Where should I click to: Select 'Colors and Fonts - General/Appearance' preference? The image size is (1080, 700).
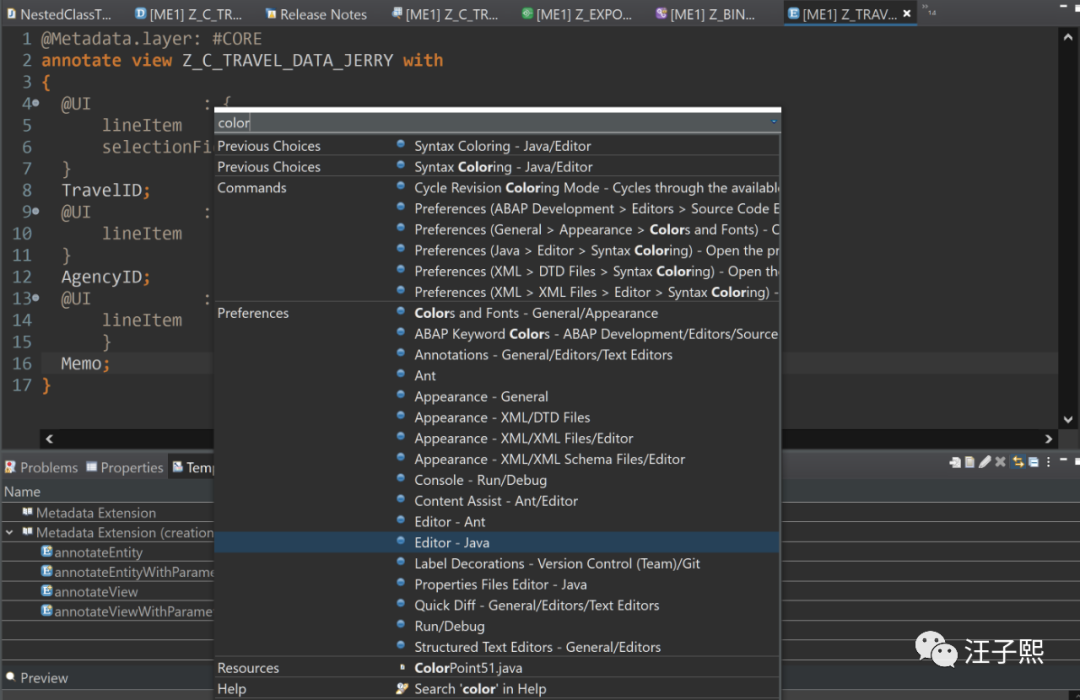point(536,313)
